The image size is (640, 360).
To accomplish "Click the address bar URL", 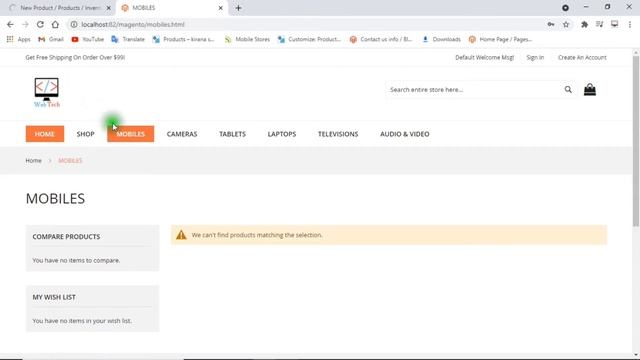I will pos(133,24).
